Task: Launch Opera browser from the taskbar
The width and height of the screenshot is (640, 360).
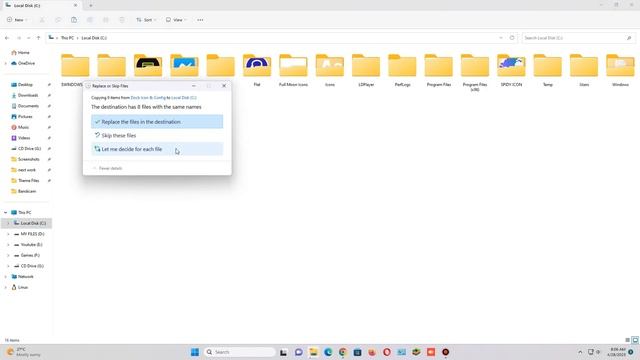Action: tap(387, 352)
